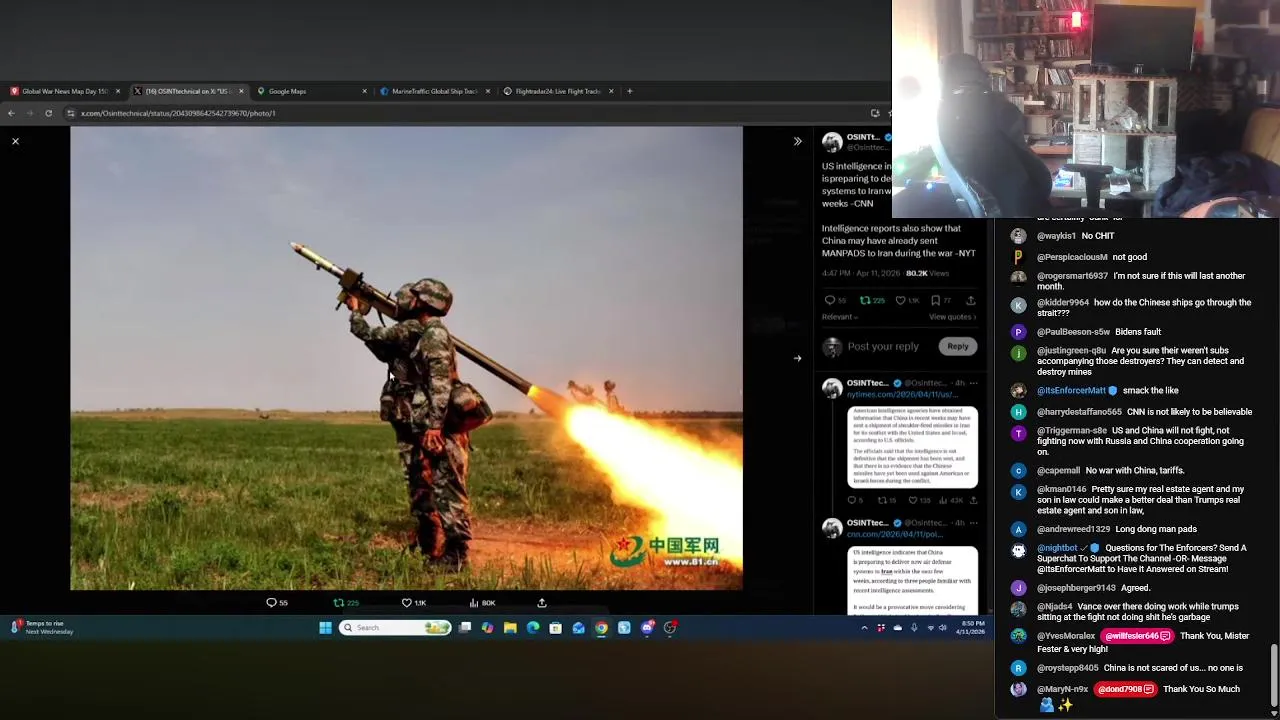Screen dimensions: 1280x720
Task: Like the post using the heart below the photo
Action: coord(406,603)
